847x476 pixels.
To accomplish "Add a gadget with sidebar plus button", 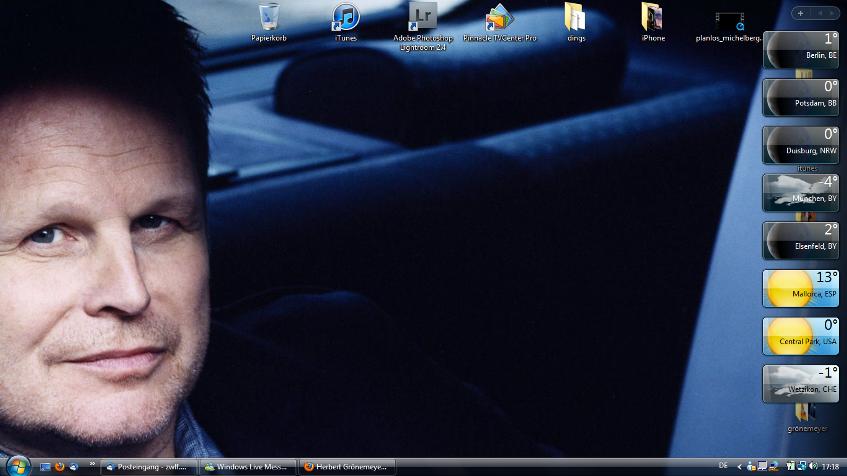I will (x=800, y=13).
